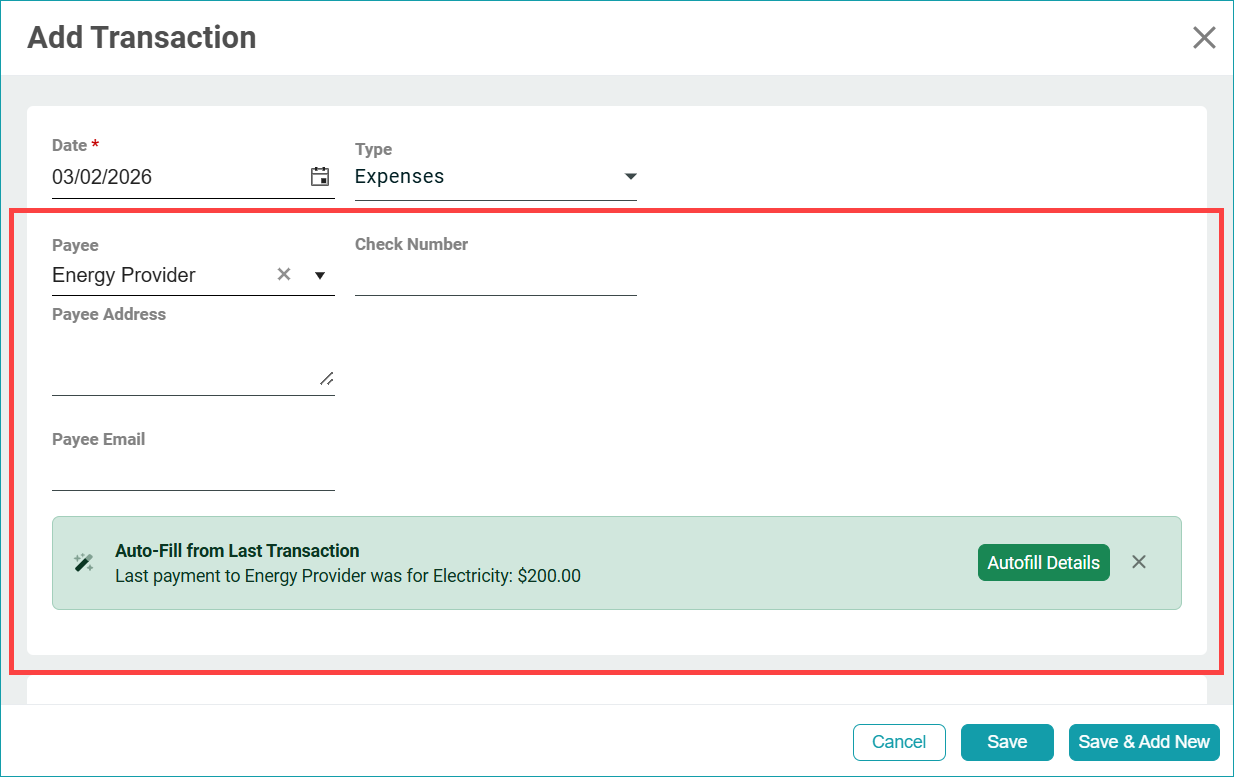This screenshot has height=777, width=1234.
Task: Choose Save & Add New
Action: [x=1144, y=742]
